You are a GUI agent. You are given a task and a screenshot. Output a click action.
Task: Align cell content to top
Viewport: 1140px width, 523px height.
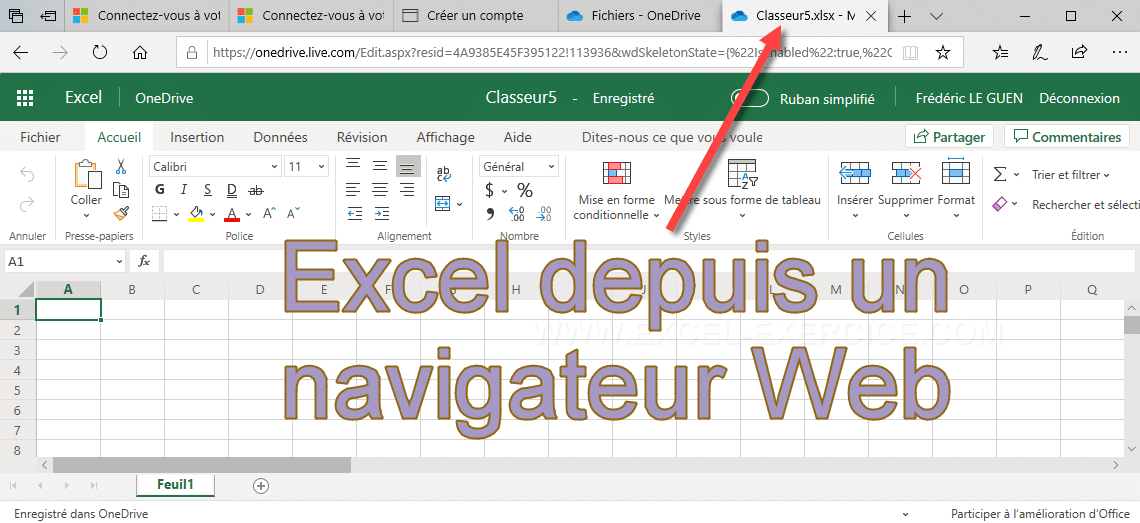pyautogui.click(x=353, y=166)
